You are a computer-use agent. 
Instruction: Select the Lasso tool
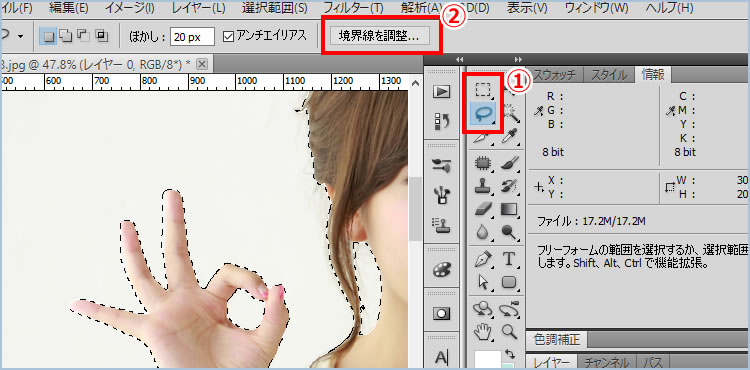coord(484,113)
